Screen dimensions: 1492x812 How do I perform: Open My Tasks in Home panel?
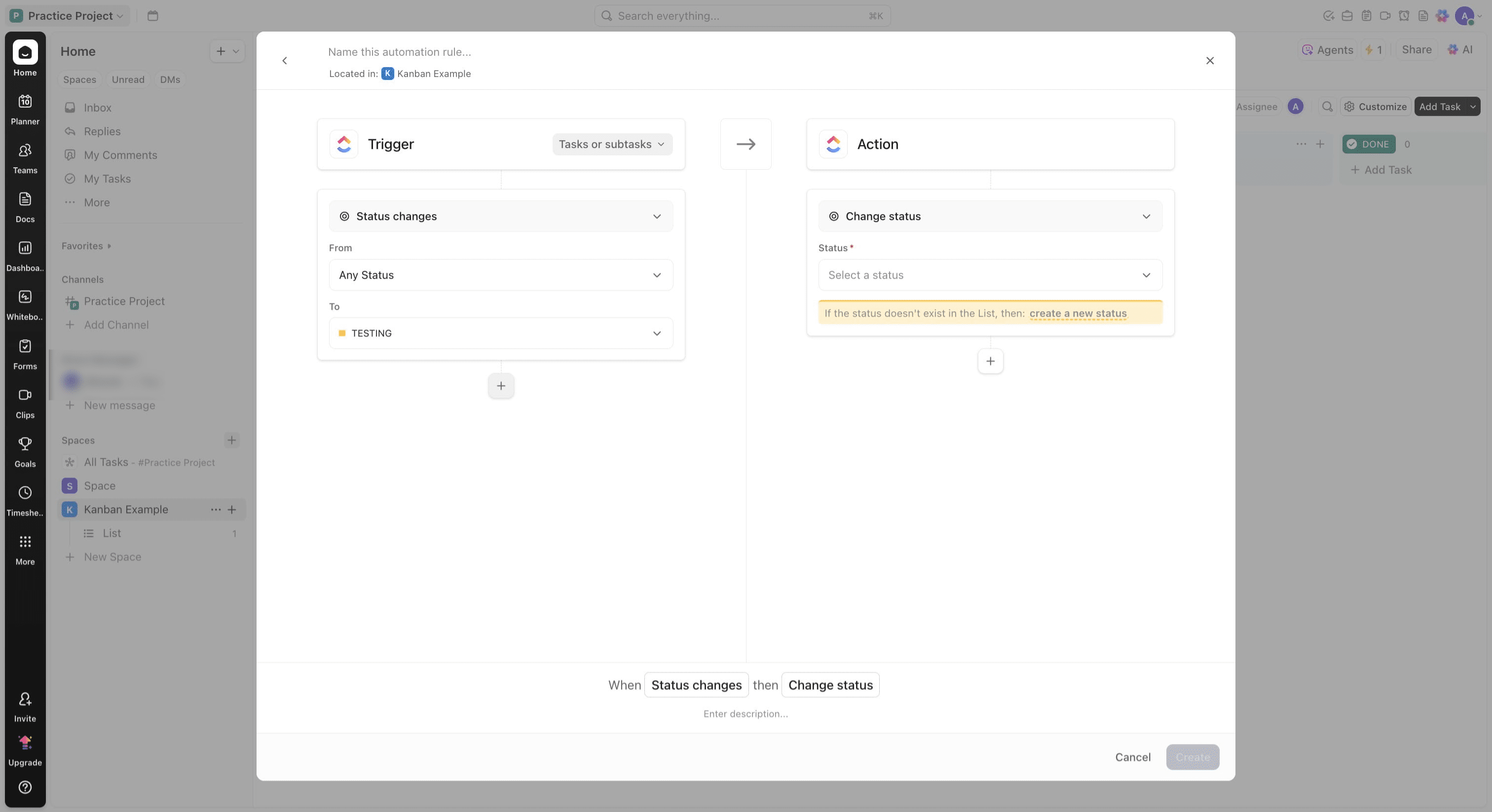click(152, 179)
